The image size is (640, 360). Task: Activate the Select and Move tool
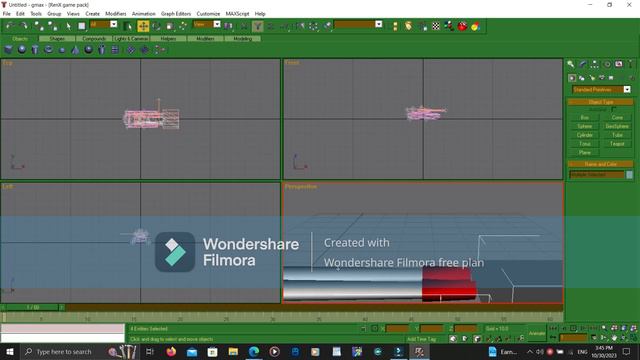[x=143, y=26]
